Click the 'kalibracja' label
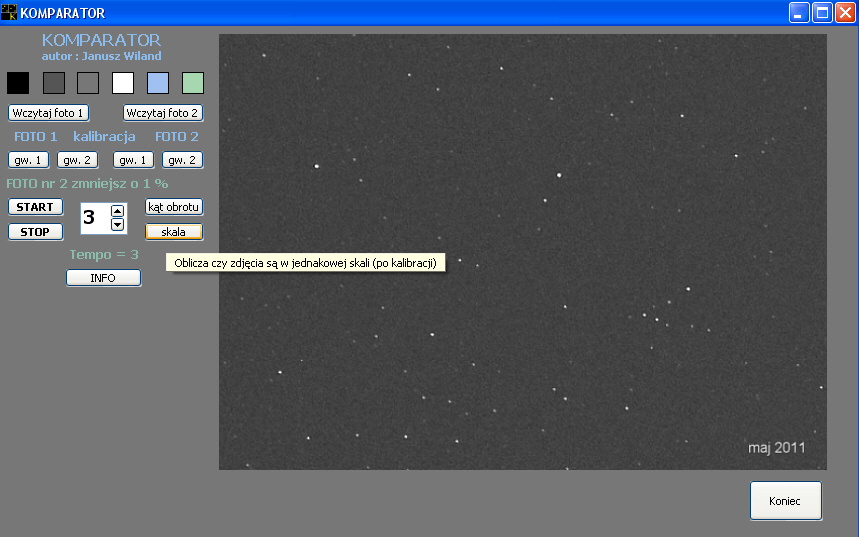Screen dimensions: 859x537 [104, 136]
